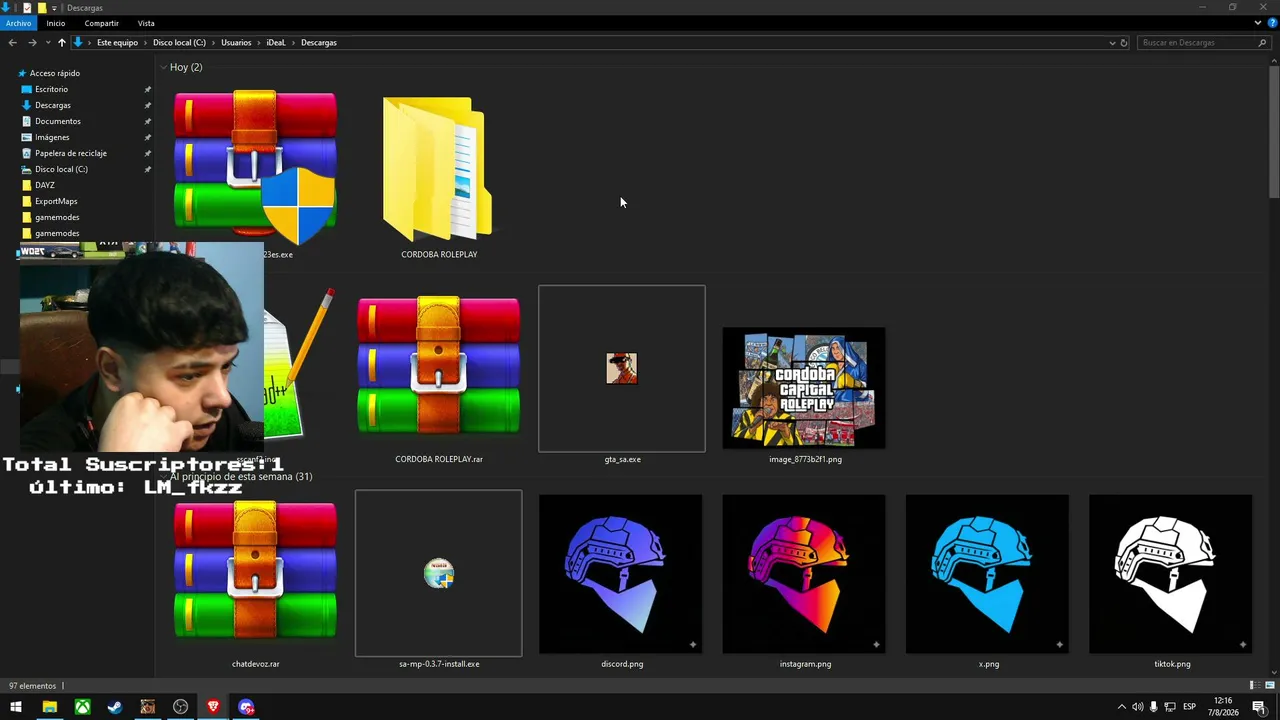The height and width of the screenshot is (720, 1280).
Task: Expand the ribbon with the chevron
Action: click(1258, 23)
